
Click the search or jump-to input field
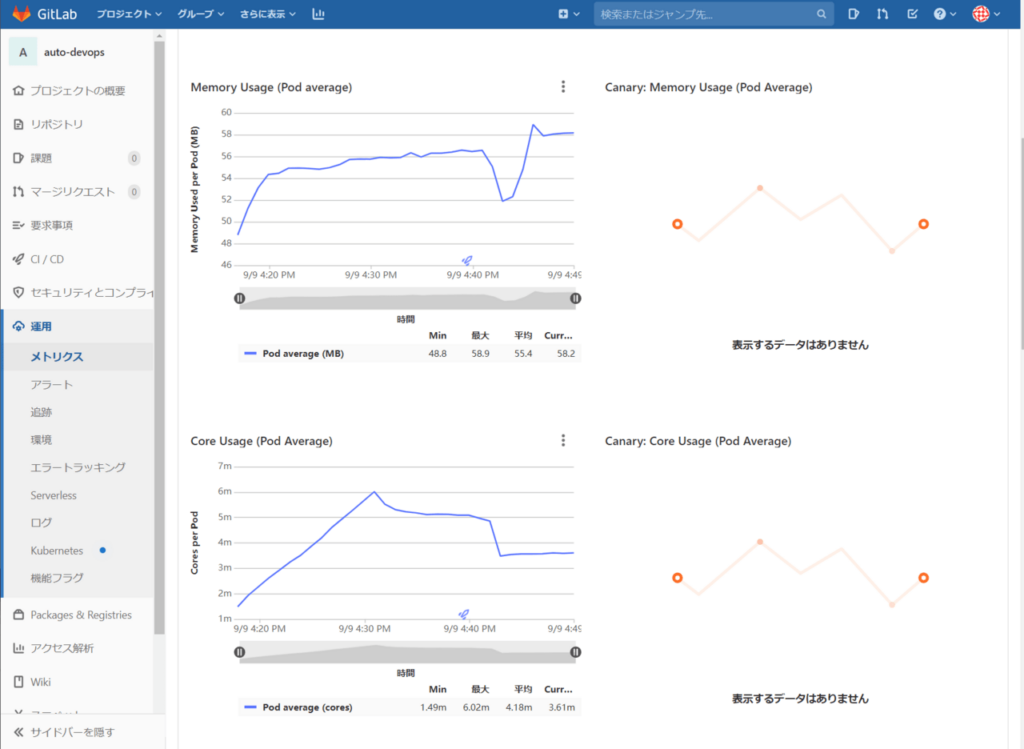click(704, 14)
